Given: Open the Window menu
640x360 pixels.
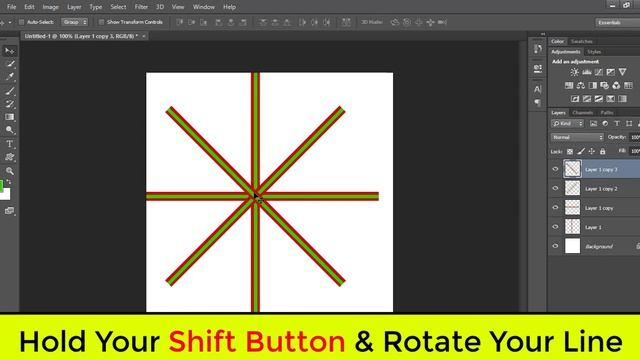Looking at the screenshot, I should 204,7.
